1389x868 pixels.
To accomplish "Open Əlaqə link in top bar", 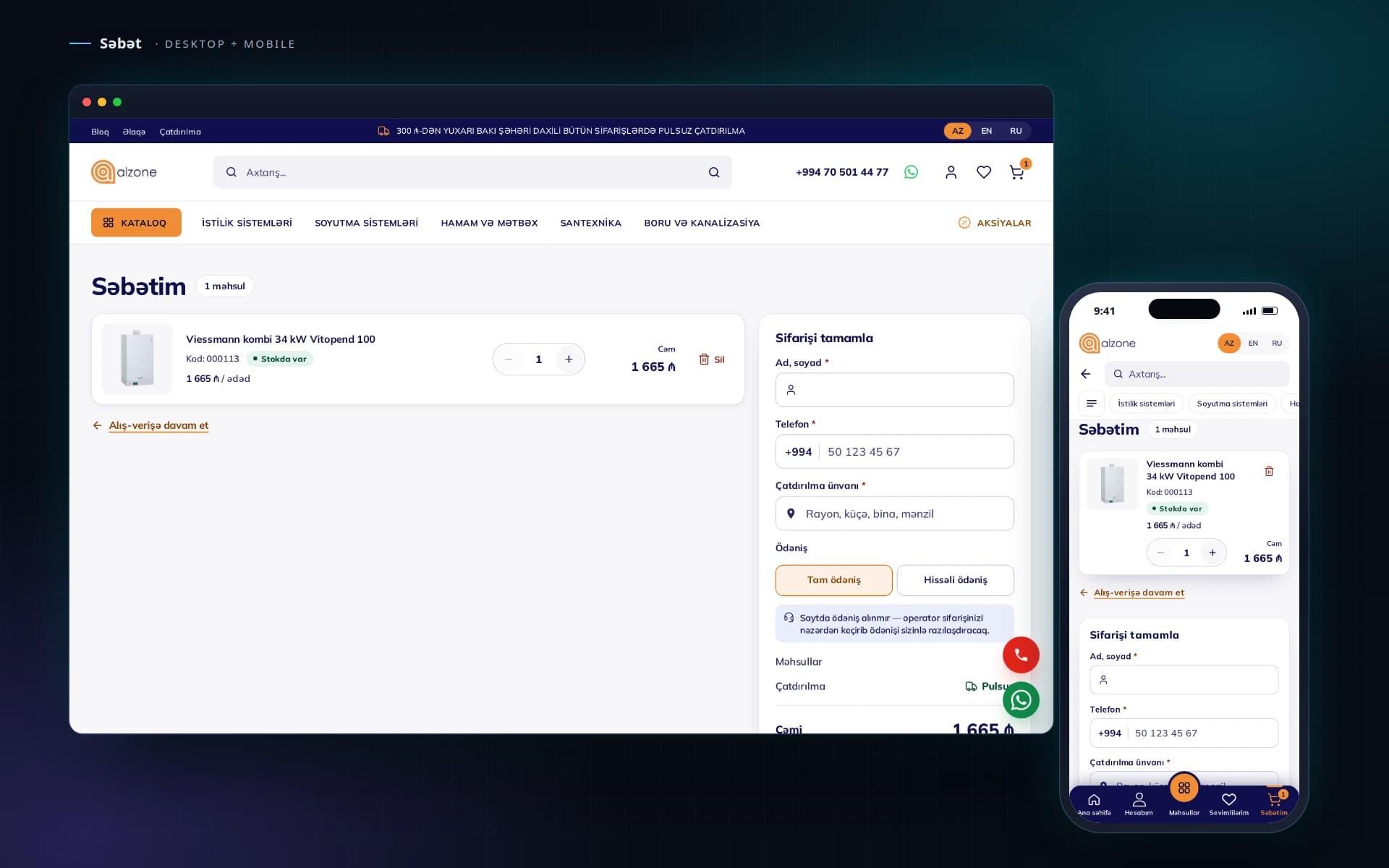I will 134,132.
